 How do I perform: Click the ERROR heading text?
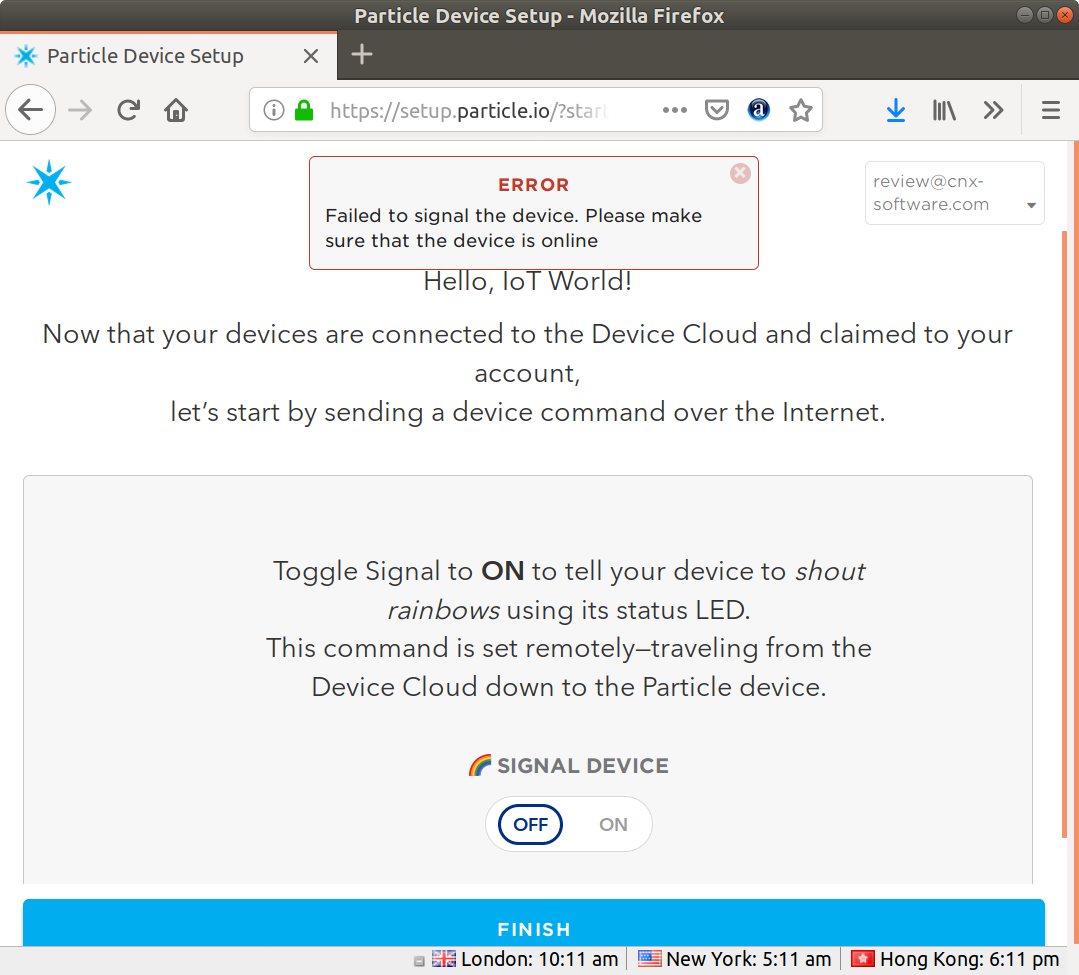534,185
